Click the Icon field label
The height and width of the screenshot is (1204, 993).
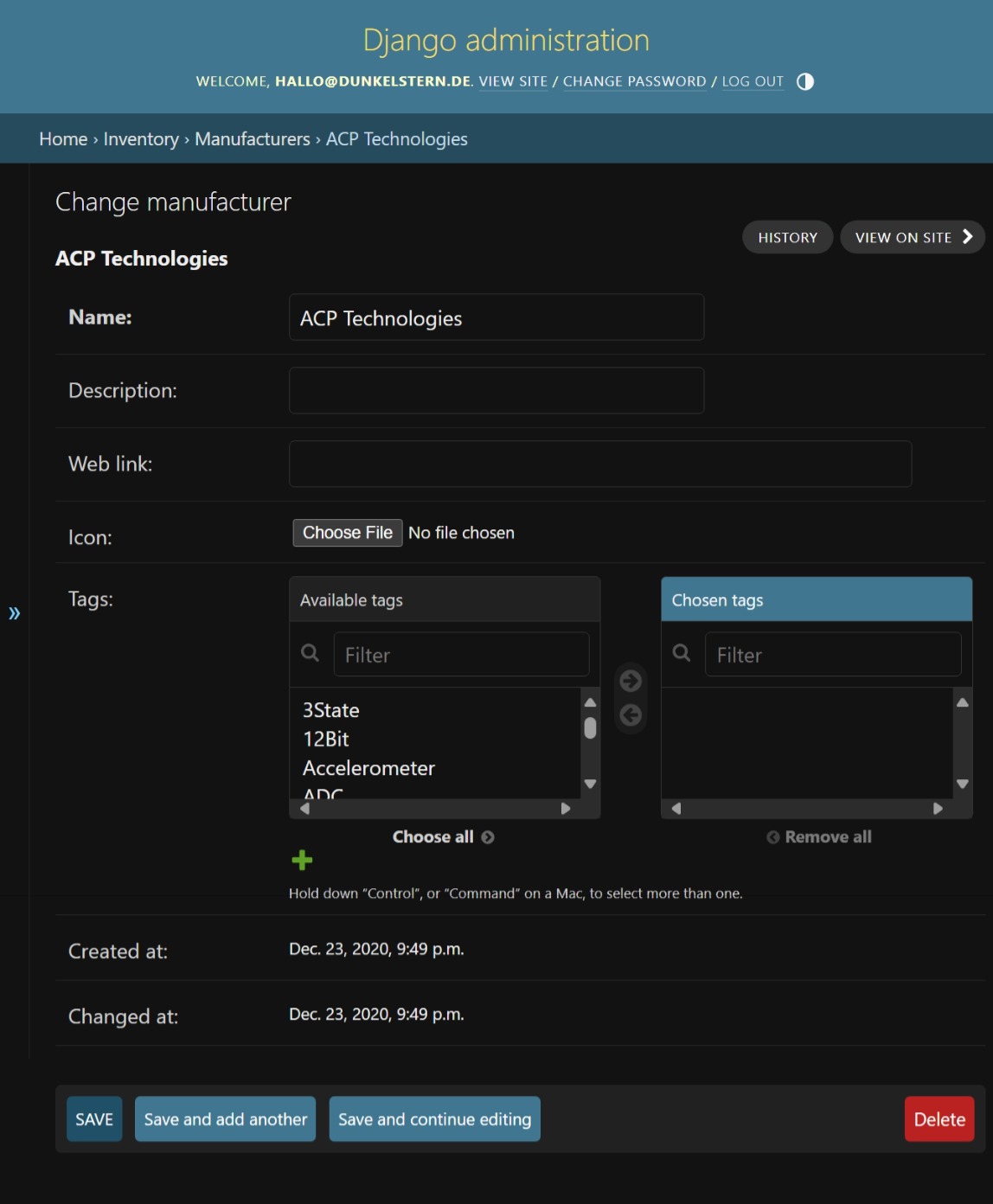coord(90,538)
